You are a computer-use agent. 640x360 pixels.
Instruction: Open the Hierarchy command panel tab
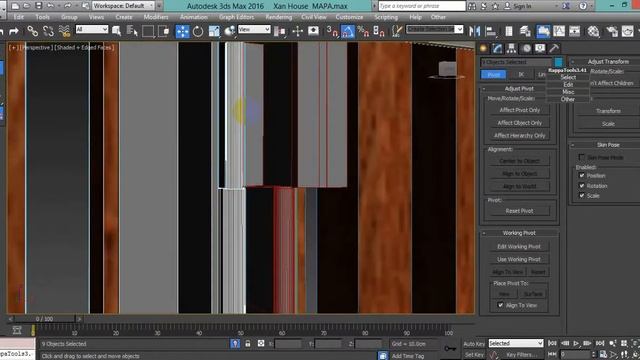tap(511, 48)
